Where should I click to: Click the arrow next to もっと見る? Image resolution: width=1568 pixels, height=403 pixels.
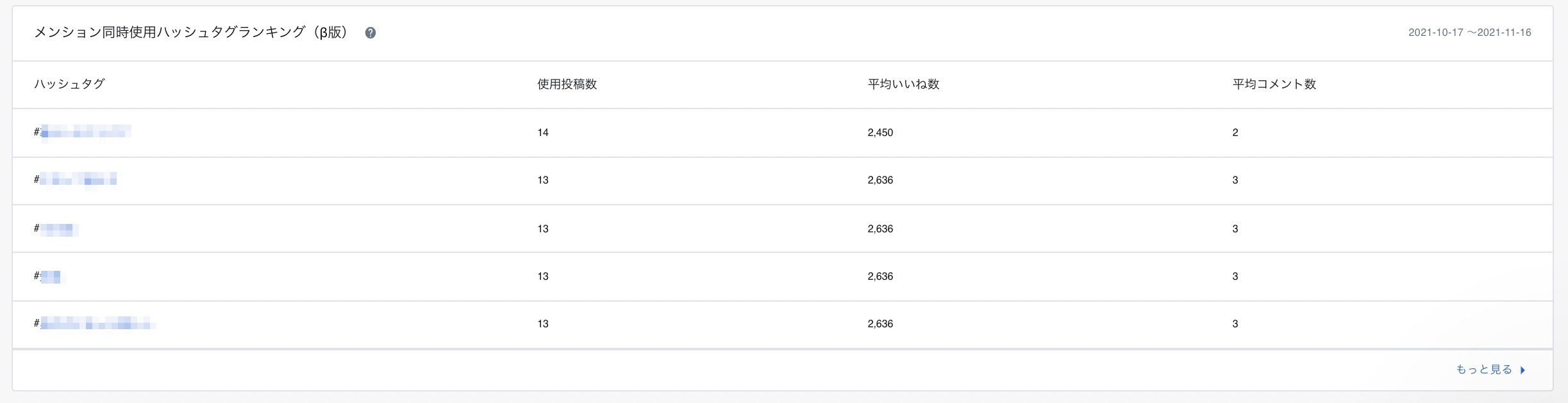click(1522, 370)
